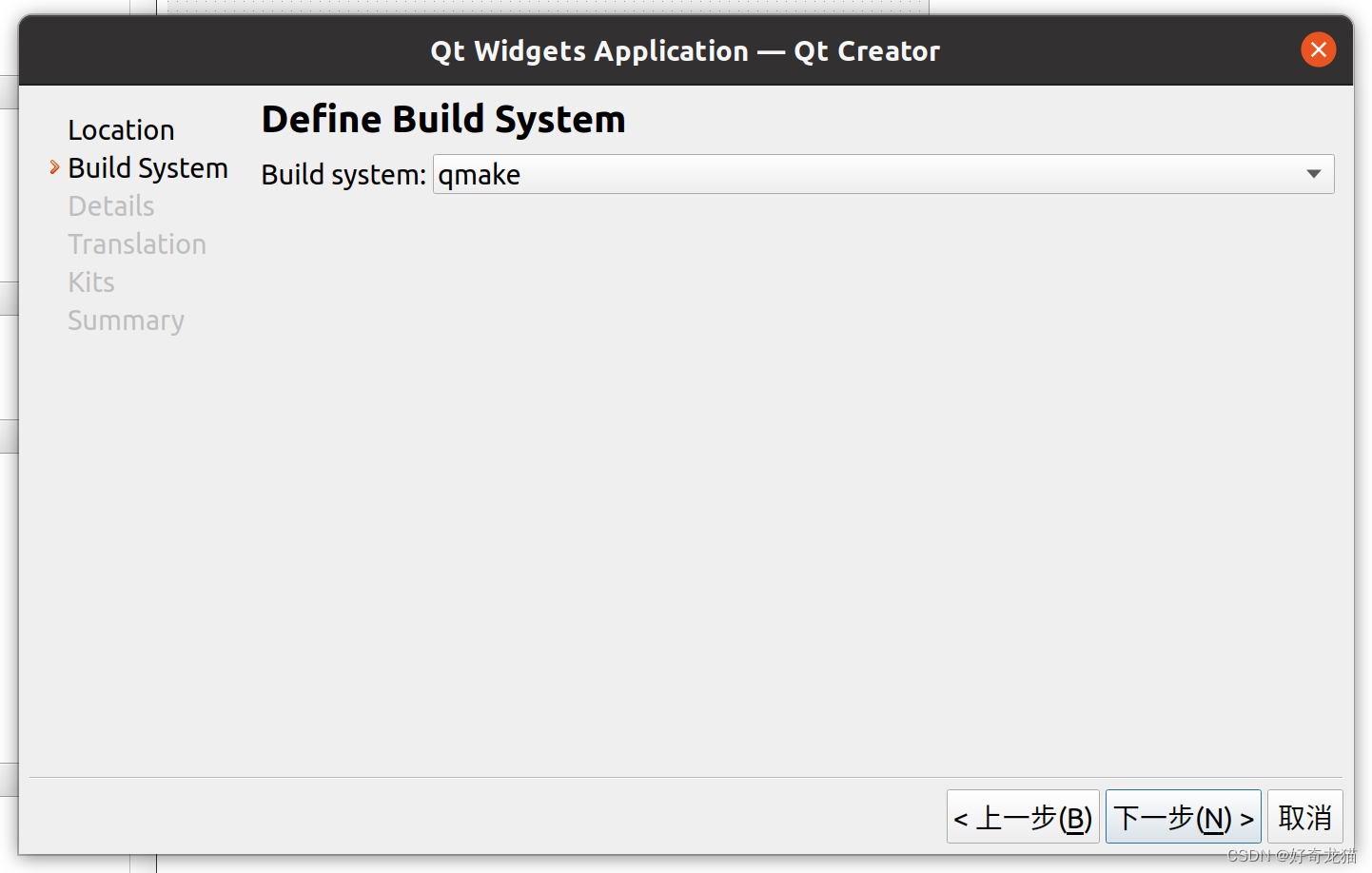Click the Define Build System heading
The width and height of the screenshot is (1372, 873).
pos(443,120)
